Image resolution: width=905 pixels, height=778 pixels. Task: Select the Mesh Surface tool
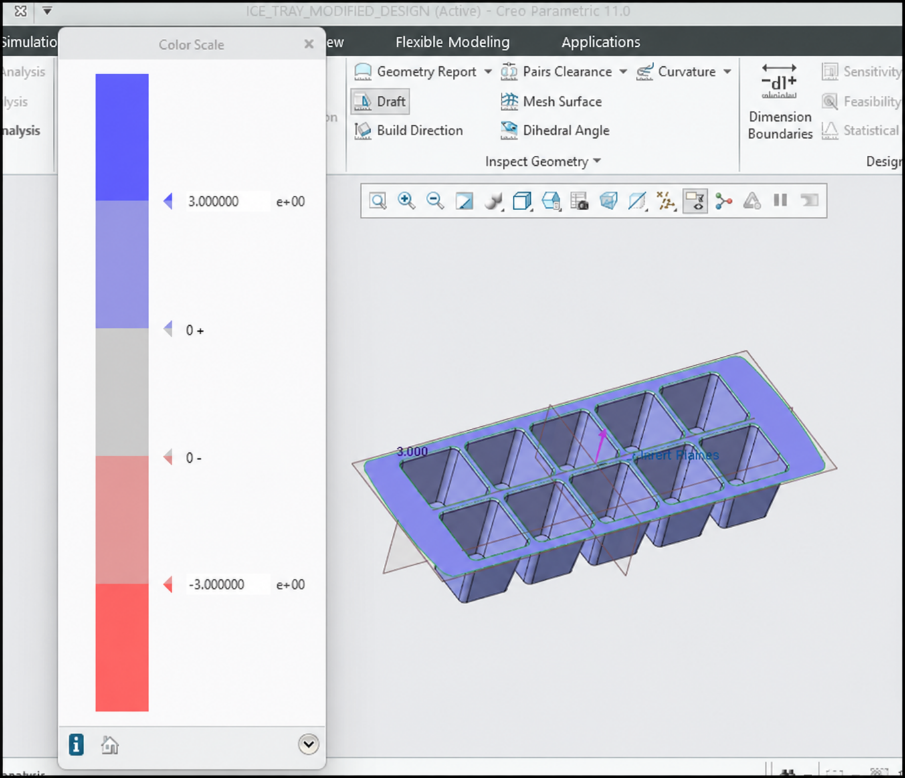(x=551, y=102)
